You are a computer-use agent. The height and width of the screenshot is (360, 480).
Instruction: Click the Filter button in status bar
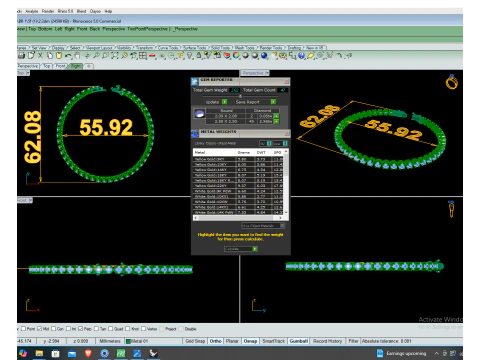pos(353,341)
